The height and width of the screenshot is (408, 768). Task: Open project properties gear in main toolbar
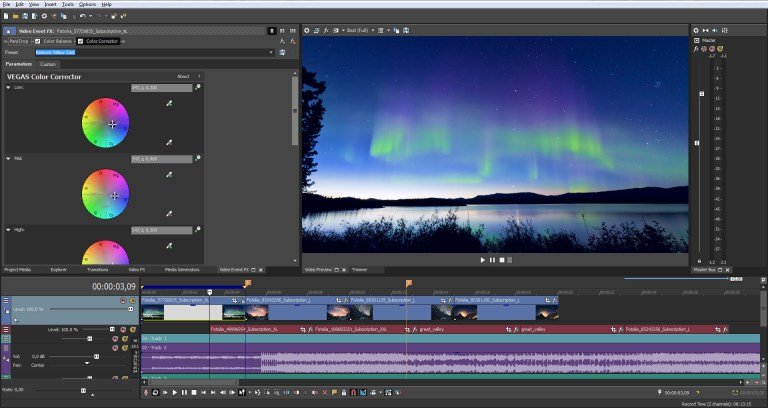[x=44, y=16]
